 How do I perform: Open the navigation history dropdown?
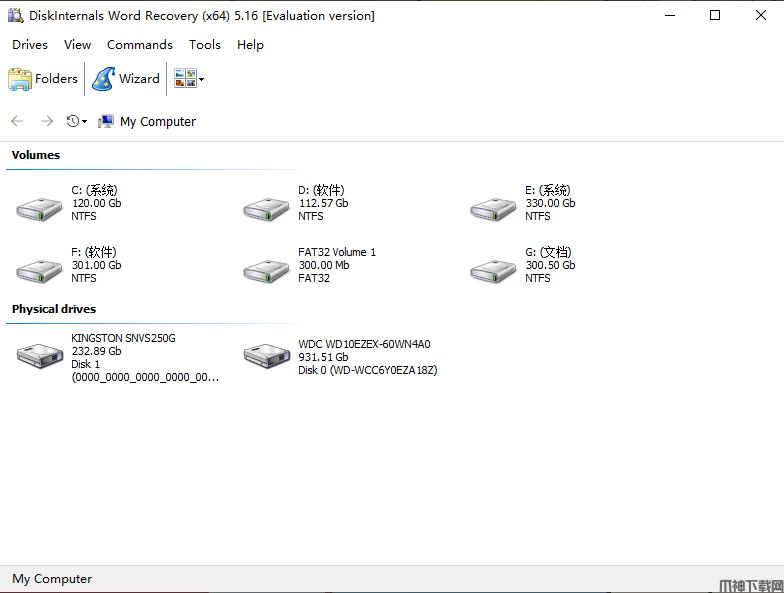pyautogui.click(x=76, y=121)
